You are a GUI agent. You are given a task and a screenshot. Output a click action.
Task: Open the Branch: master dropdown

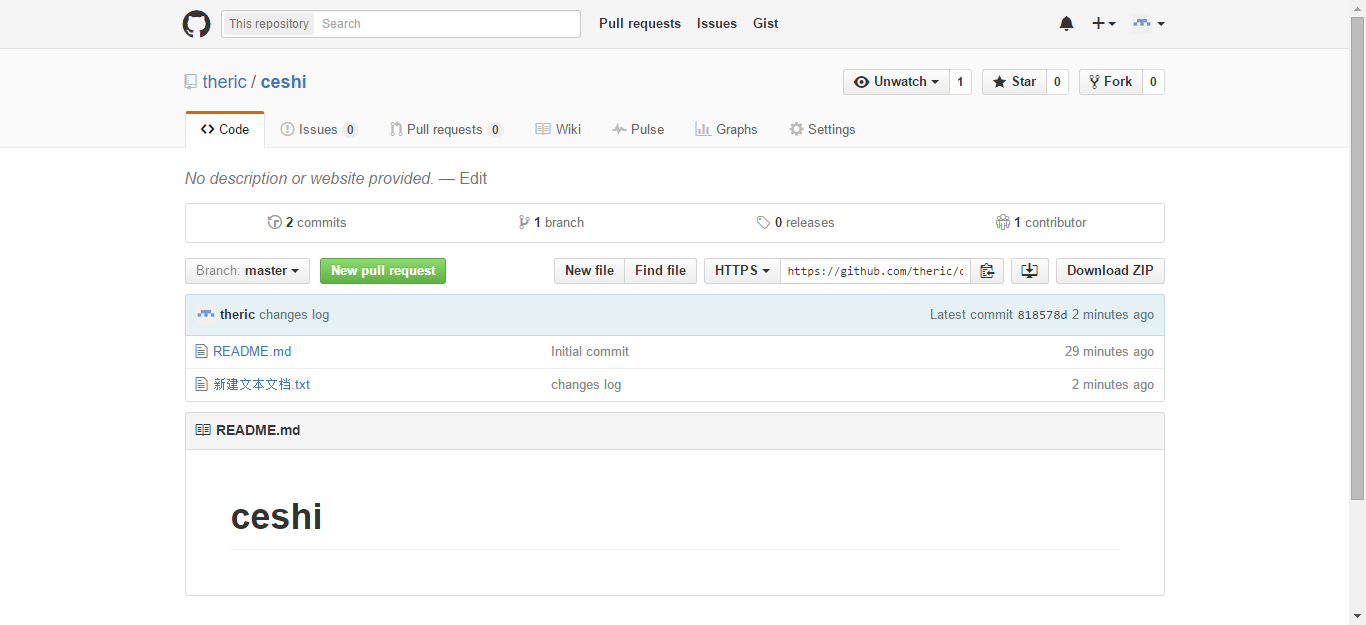247,271
